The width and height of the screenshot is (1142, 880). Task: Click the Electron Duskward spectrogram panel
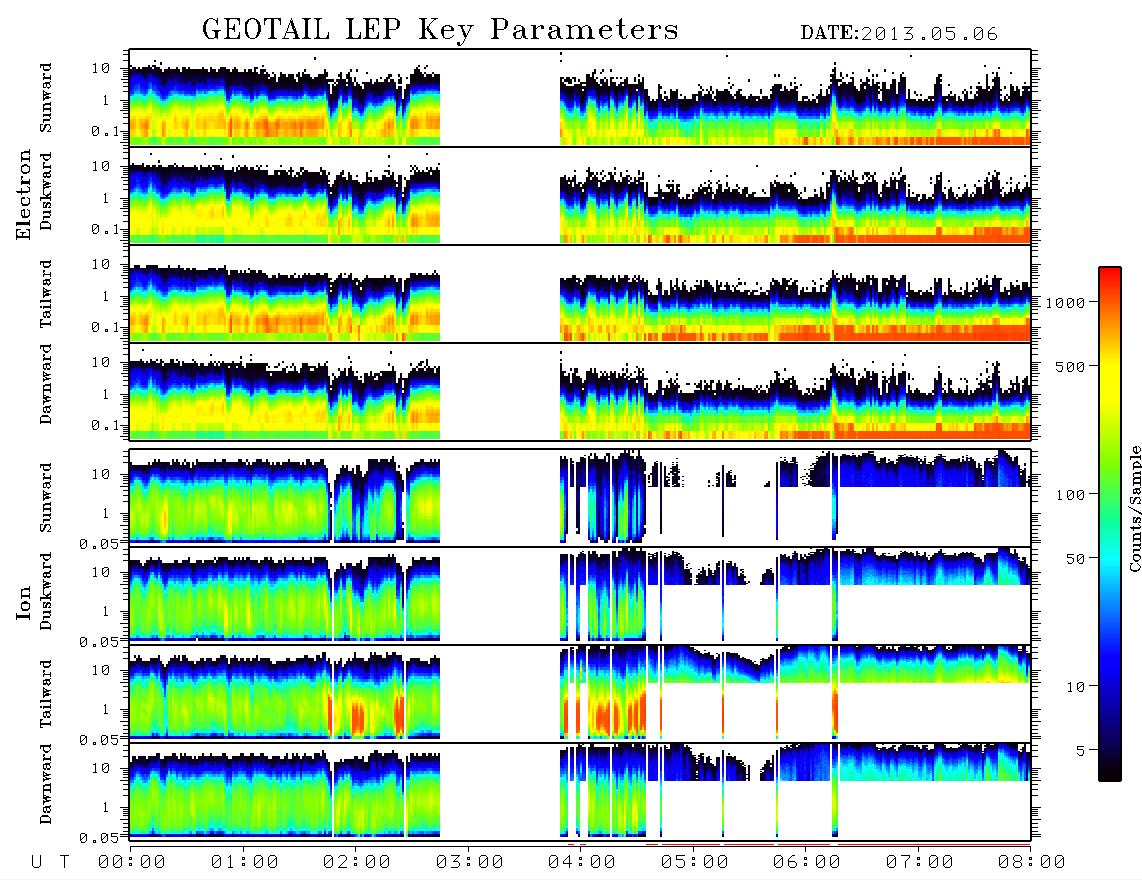coord(580,195)
